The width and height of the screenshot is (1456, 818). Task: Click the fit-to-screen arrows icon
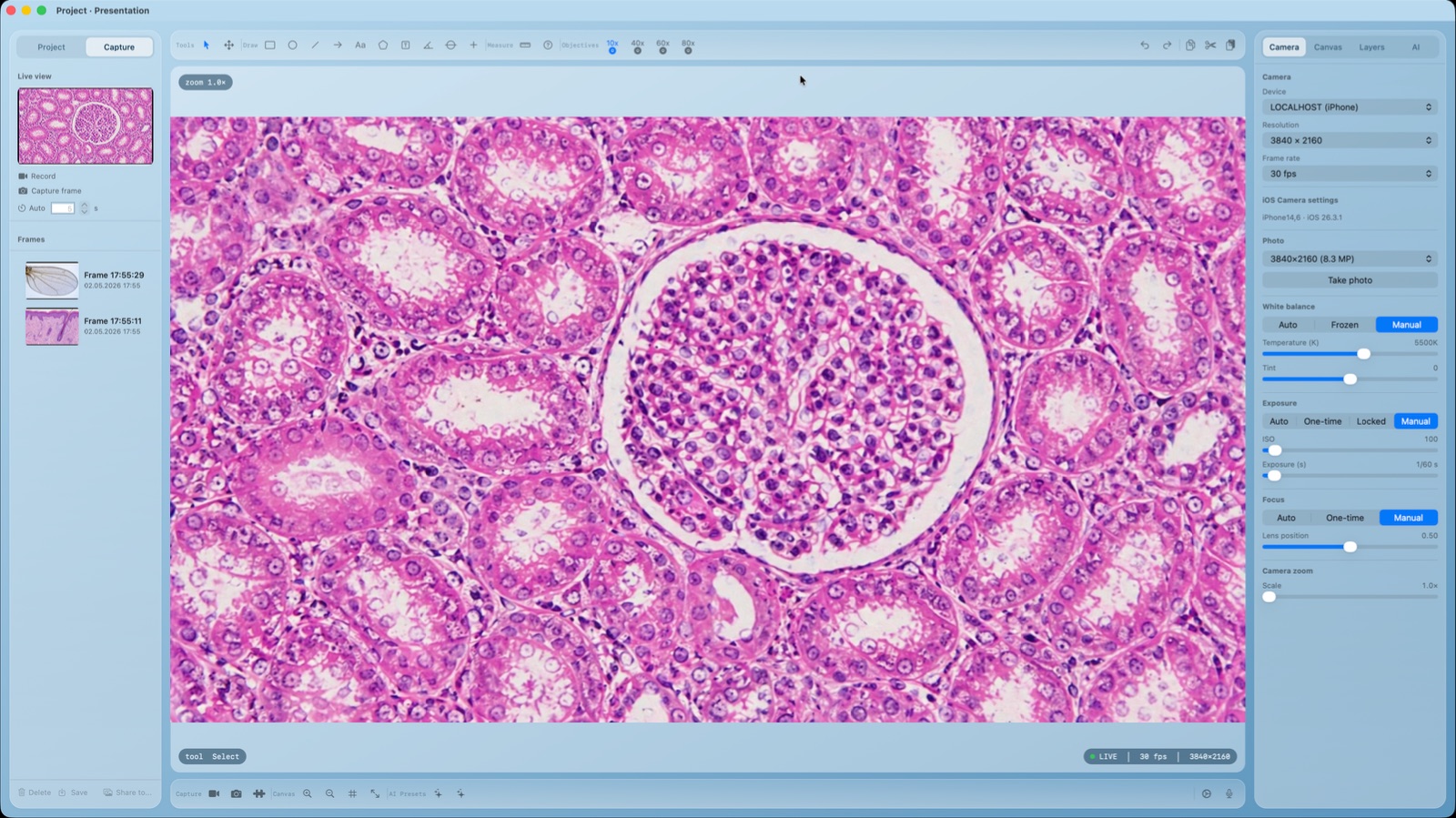(375, 793)
